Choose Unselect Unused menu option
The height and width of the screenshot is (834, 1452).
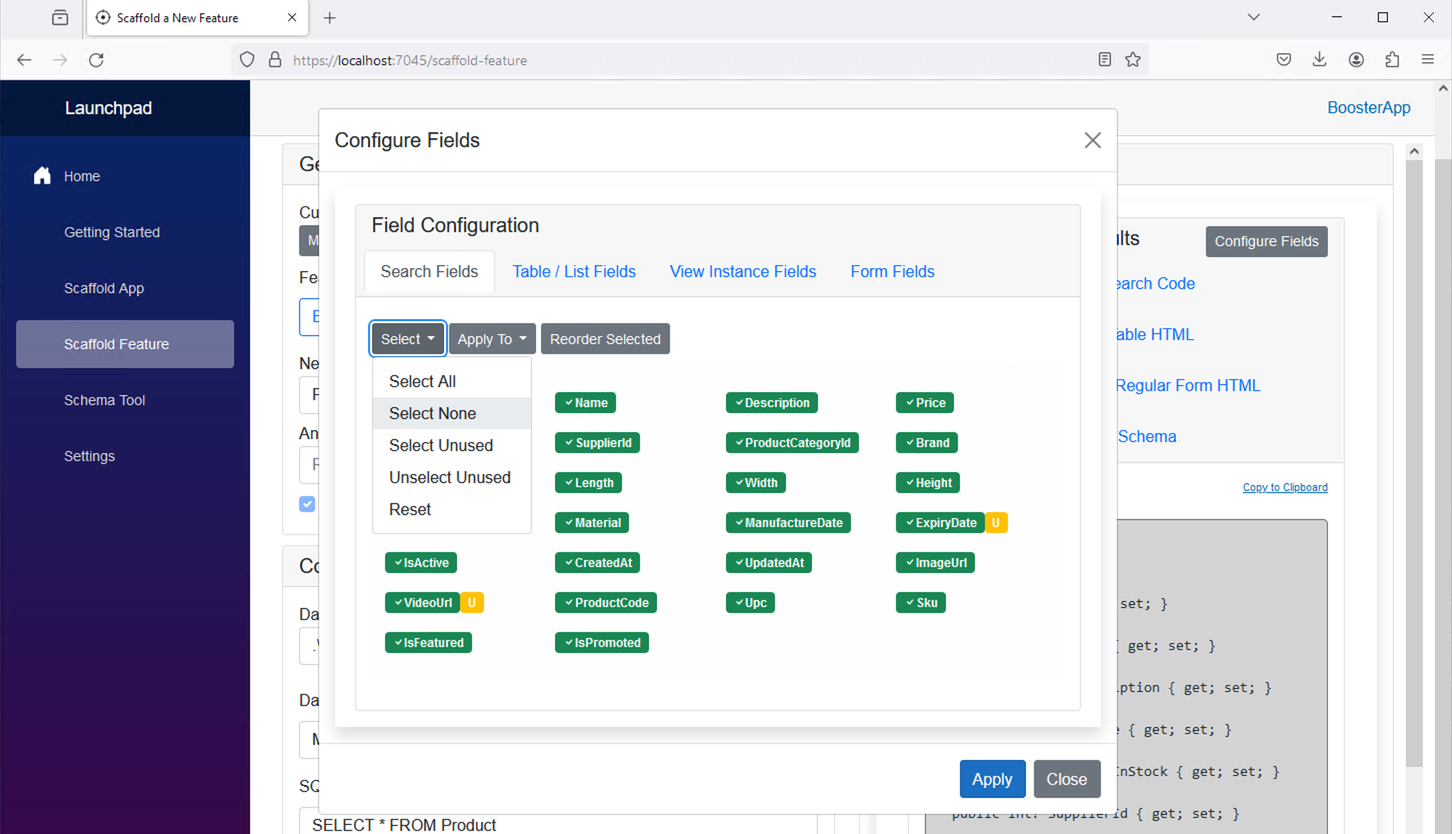pos(452,477)
